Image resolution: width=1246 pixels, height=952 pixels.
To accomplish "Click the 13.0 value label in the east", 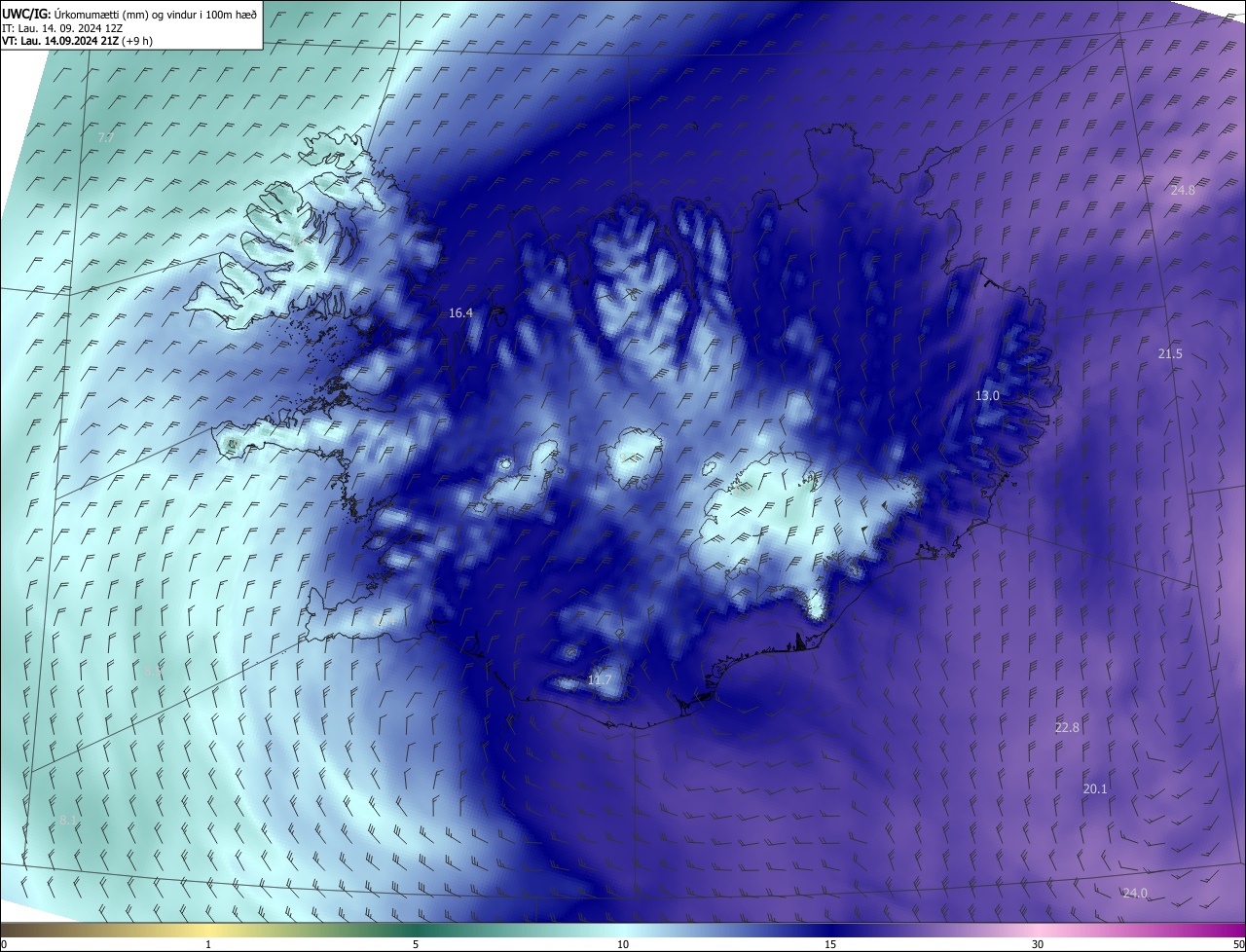I will (988, 395).
